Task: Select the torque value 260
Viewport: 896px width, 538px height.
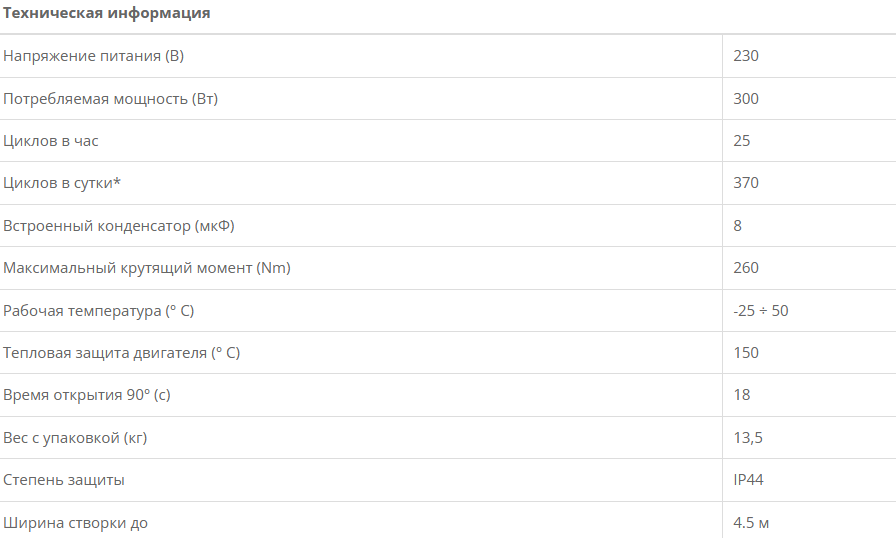Action: [x=746, y=268]
